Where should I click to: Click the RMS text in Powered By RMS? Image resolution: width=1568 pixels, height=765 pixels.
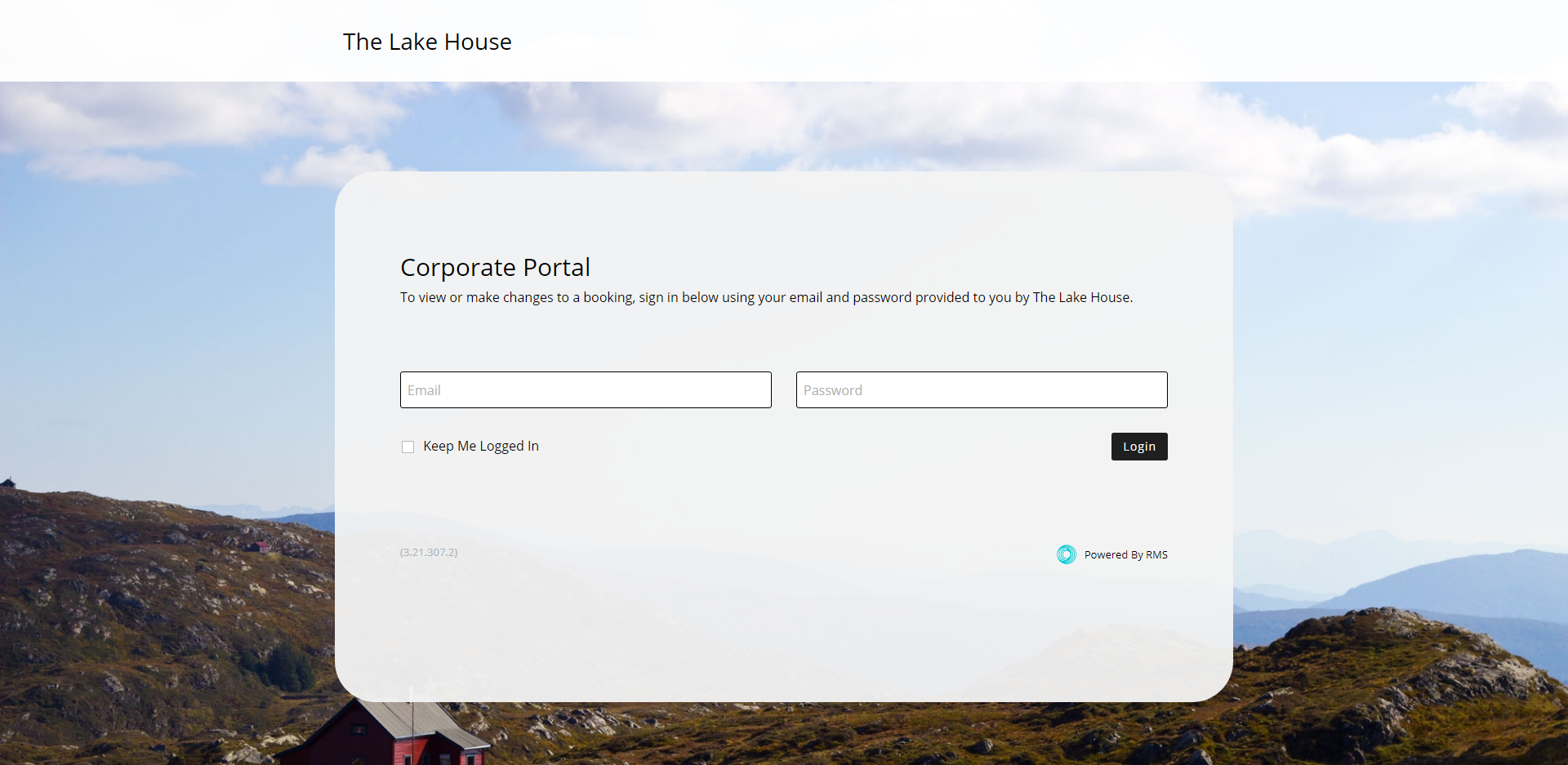(x=1157, y=554)
